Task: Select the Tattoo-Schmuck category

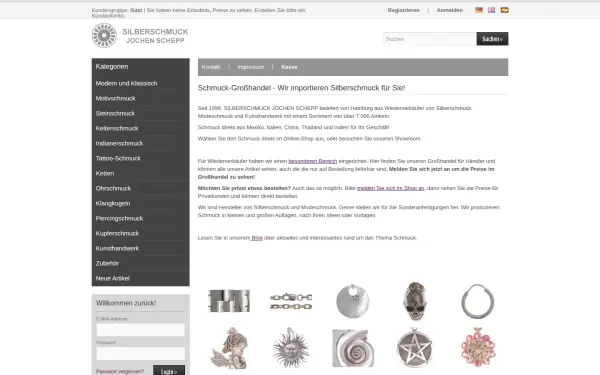Action: point(118,158)
